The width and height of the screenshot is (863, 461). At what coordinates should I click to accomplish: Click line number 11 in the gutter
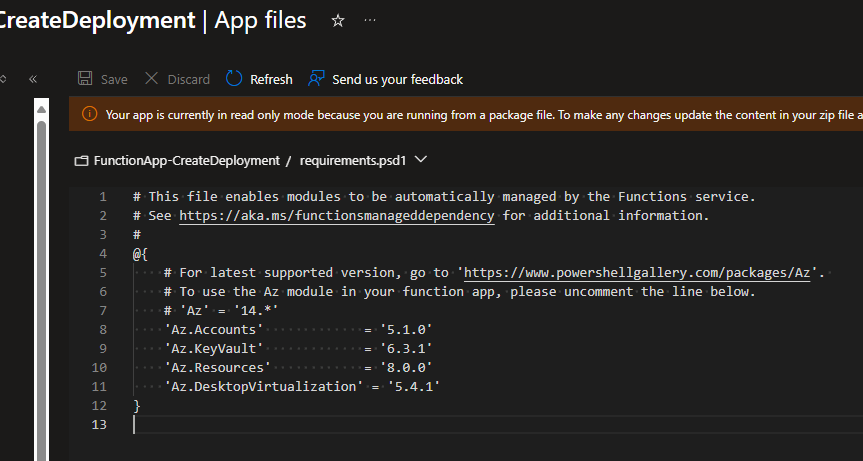click(99, 387)
